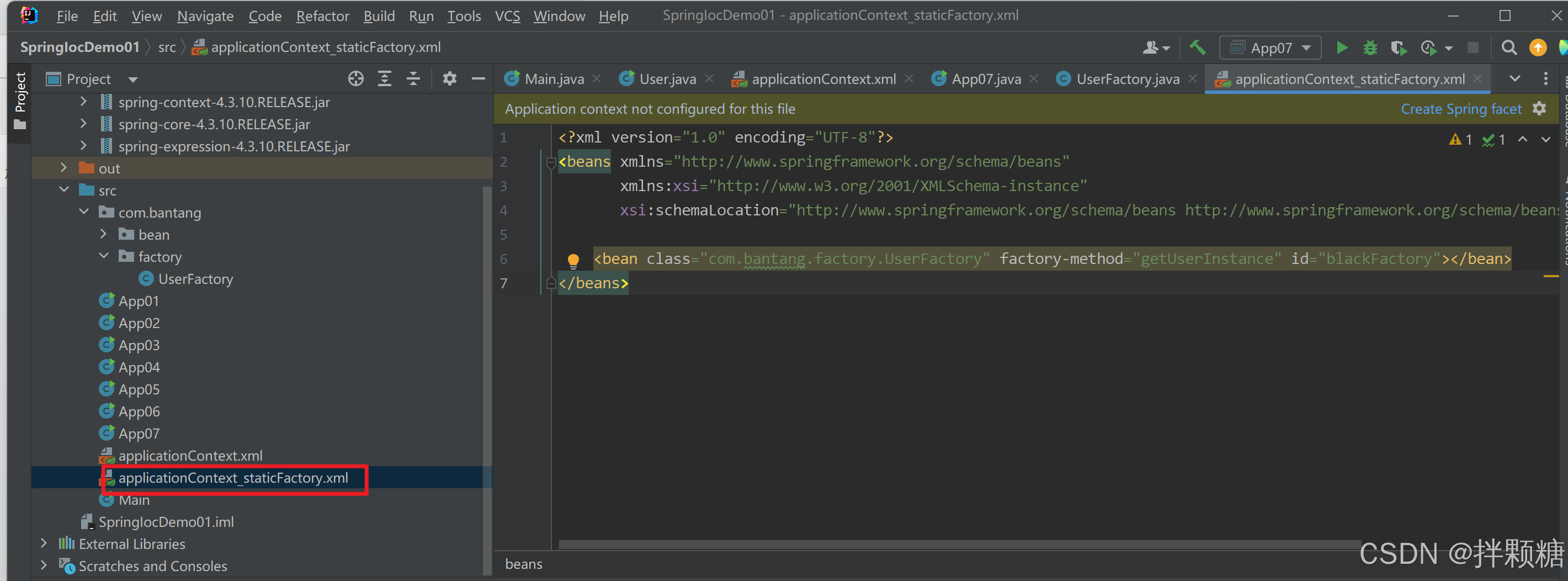Collapse the src folder

pyautogui.click(x=63, y=189)
